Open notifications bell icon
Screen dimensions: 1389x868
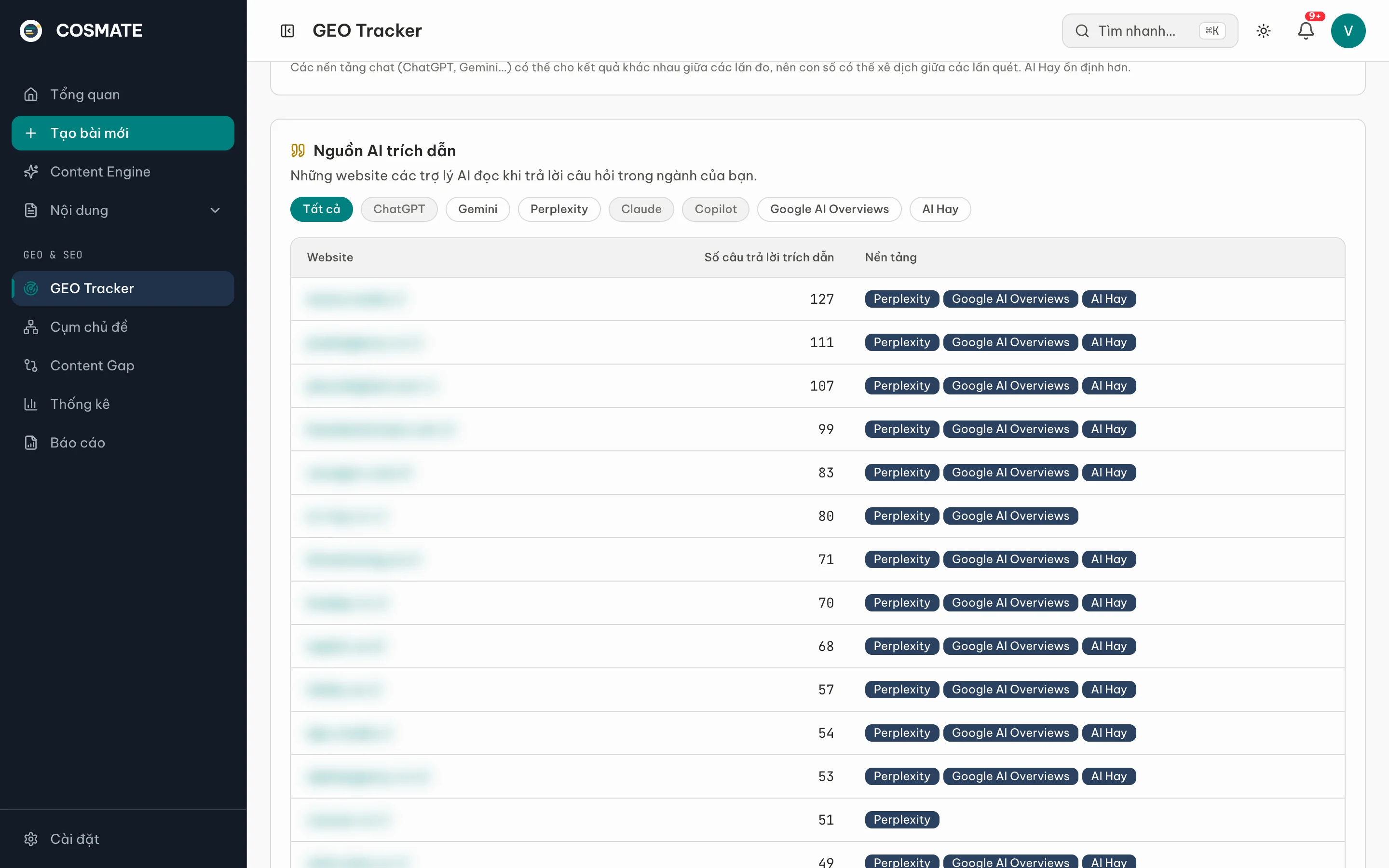(x=1306, y=30)
